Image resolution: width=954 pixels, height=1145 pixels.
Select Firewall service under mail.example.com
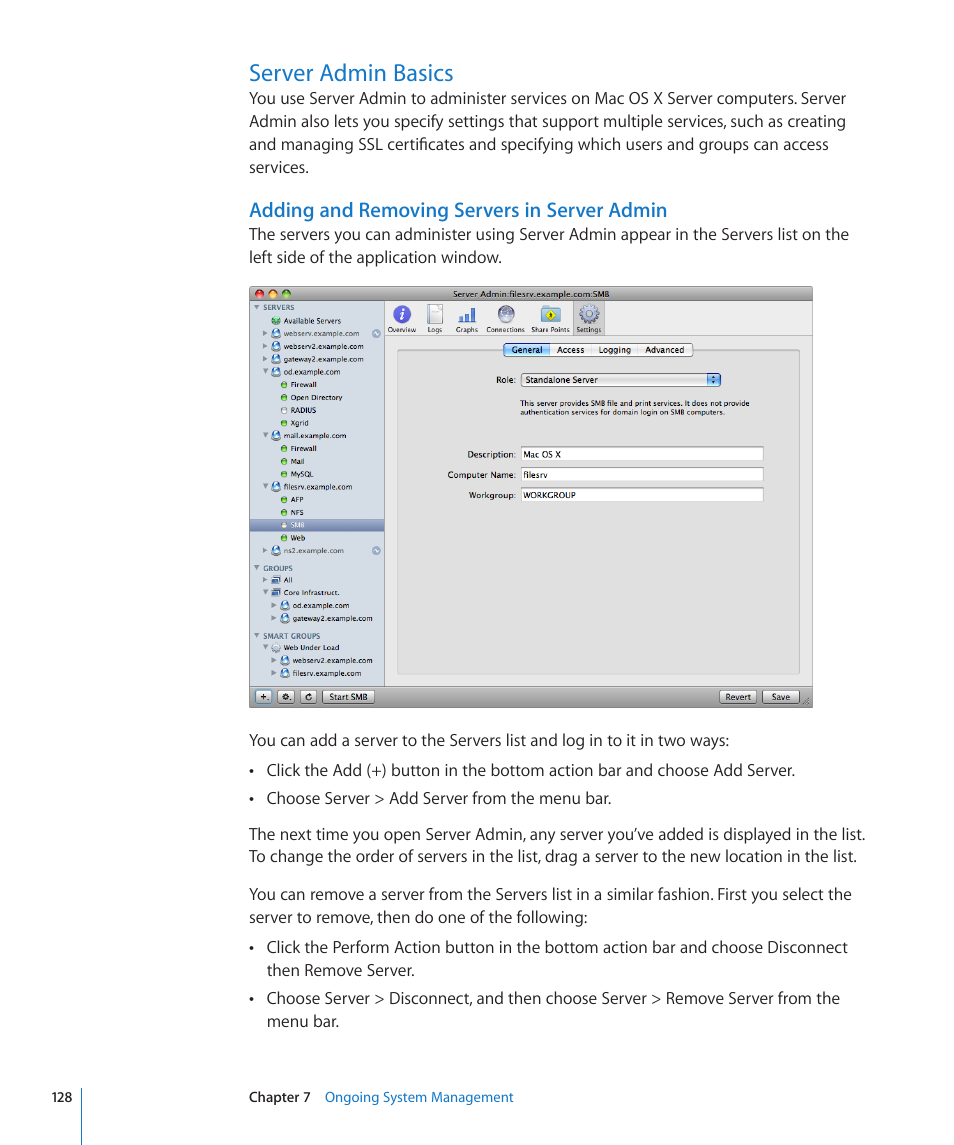[303, 448]
